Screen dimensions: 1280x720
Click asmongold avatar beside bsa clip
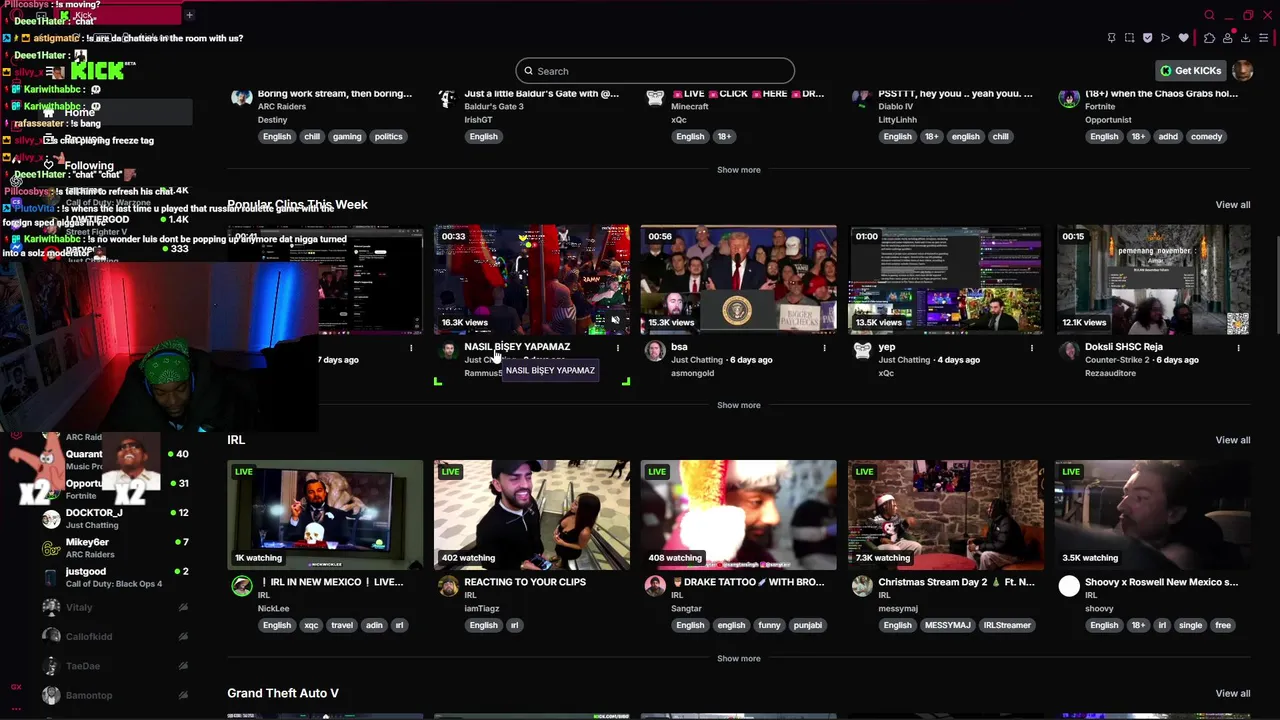(x=655, y=350)
